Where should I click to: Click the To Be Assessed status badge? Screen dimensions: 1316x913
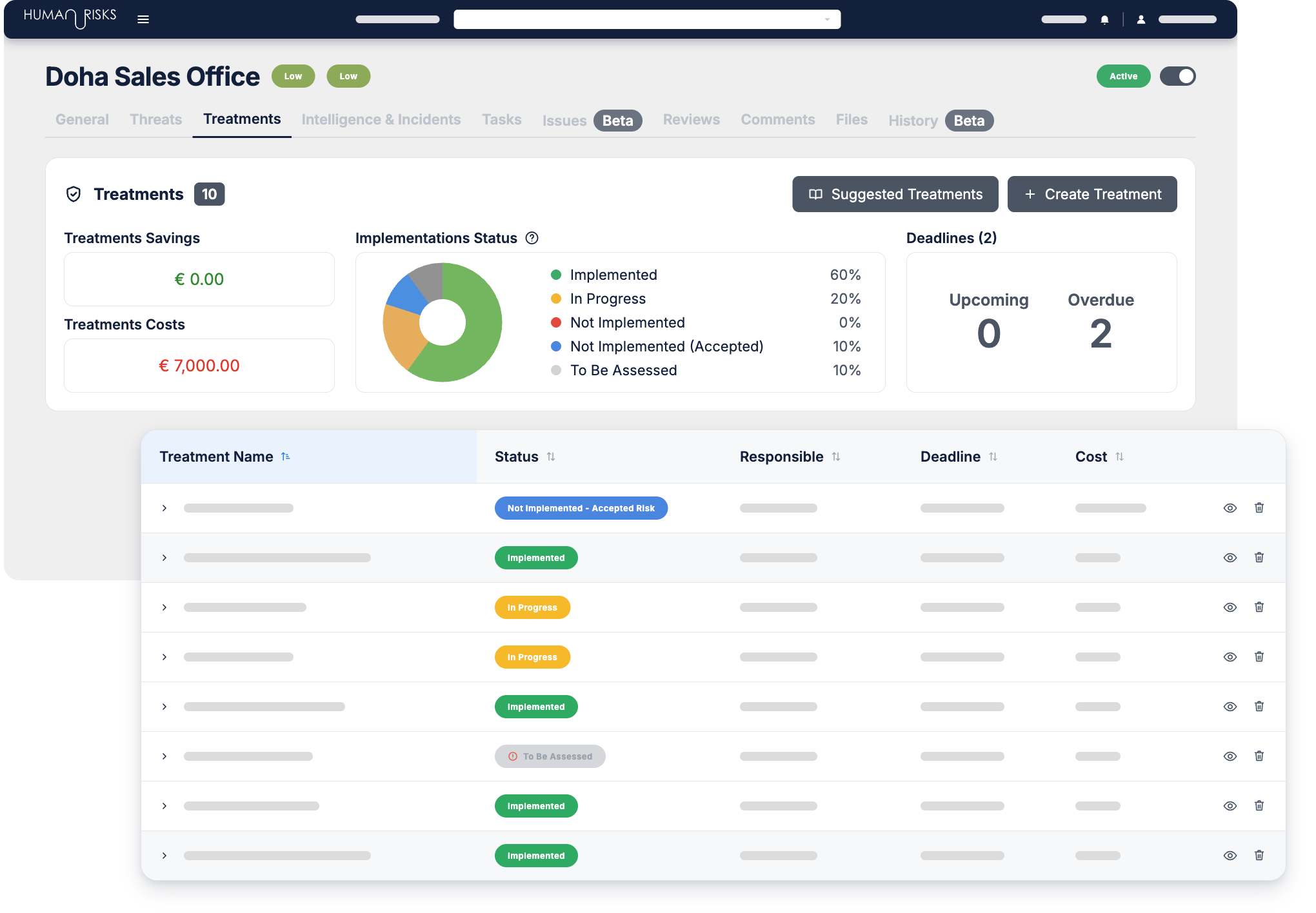(x=550, y=756)
